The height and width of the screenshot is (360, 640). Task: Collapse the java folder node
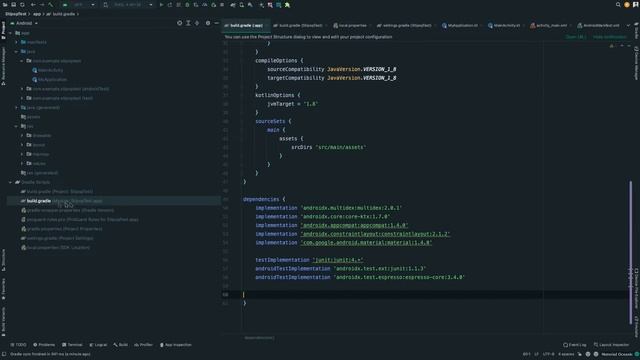click(16, 51)
